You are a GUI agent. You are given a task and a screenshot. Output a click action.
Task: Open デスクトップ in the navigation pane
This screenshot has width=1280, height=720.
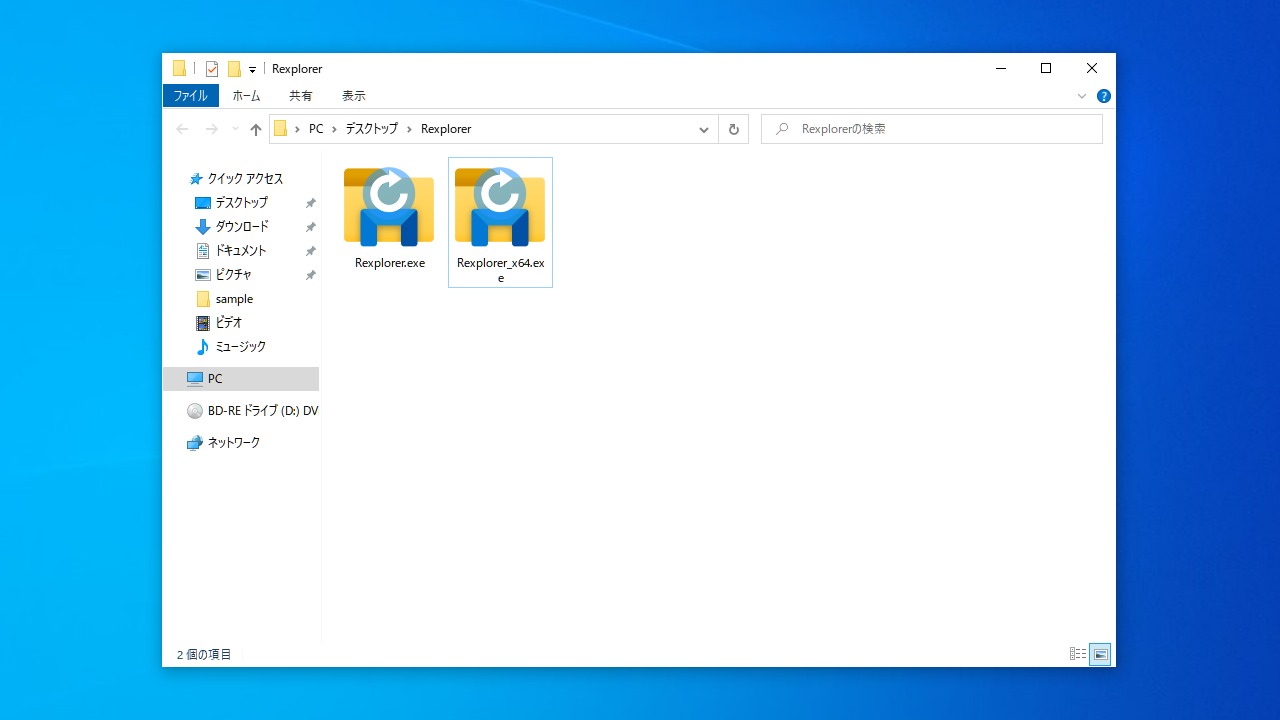point(242,203)
